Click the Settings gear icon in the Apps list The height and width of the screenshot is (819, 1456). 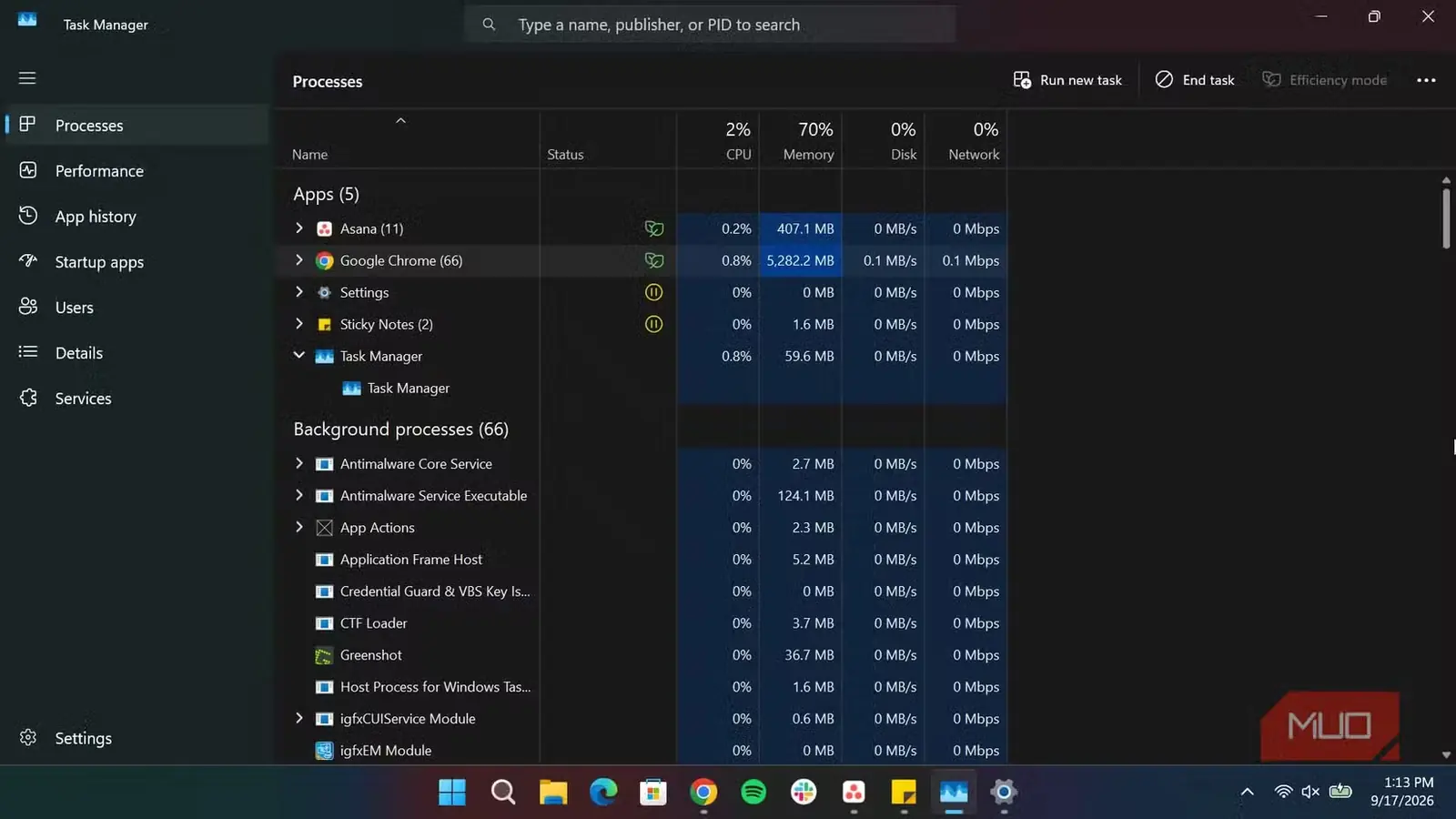coord(324,292)
